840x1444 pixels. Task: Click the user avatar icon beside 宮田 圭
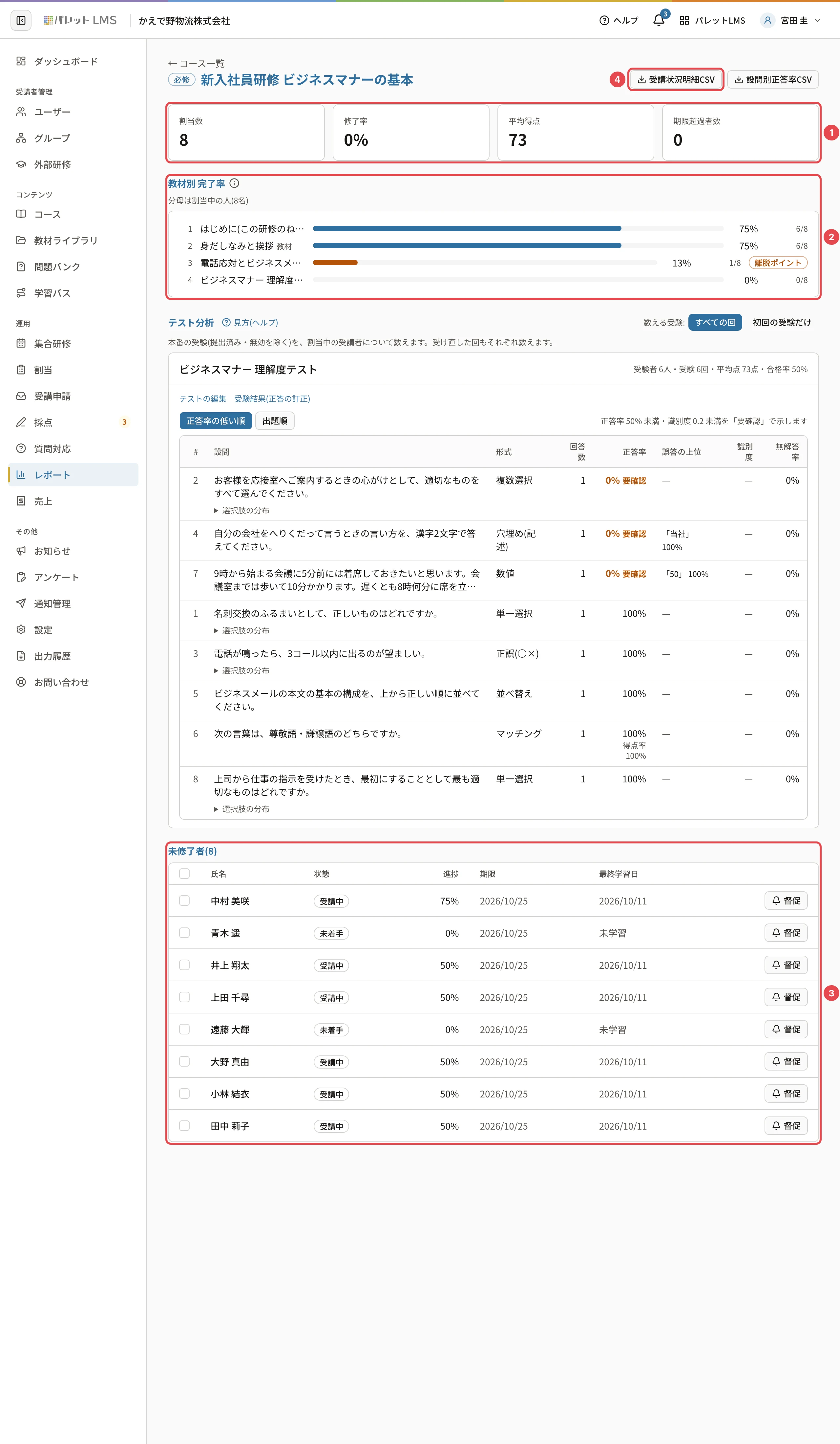pos(767,21)
